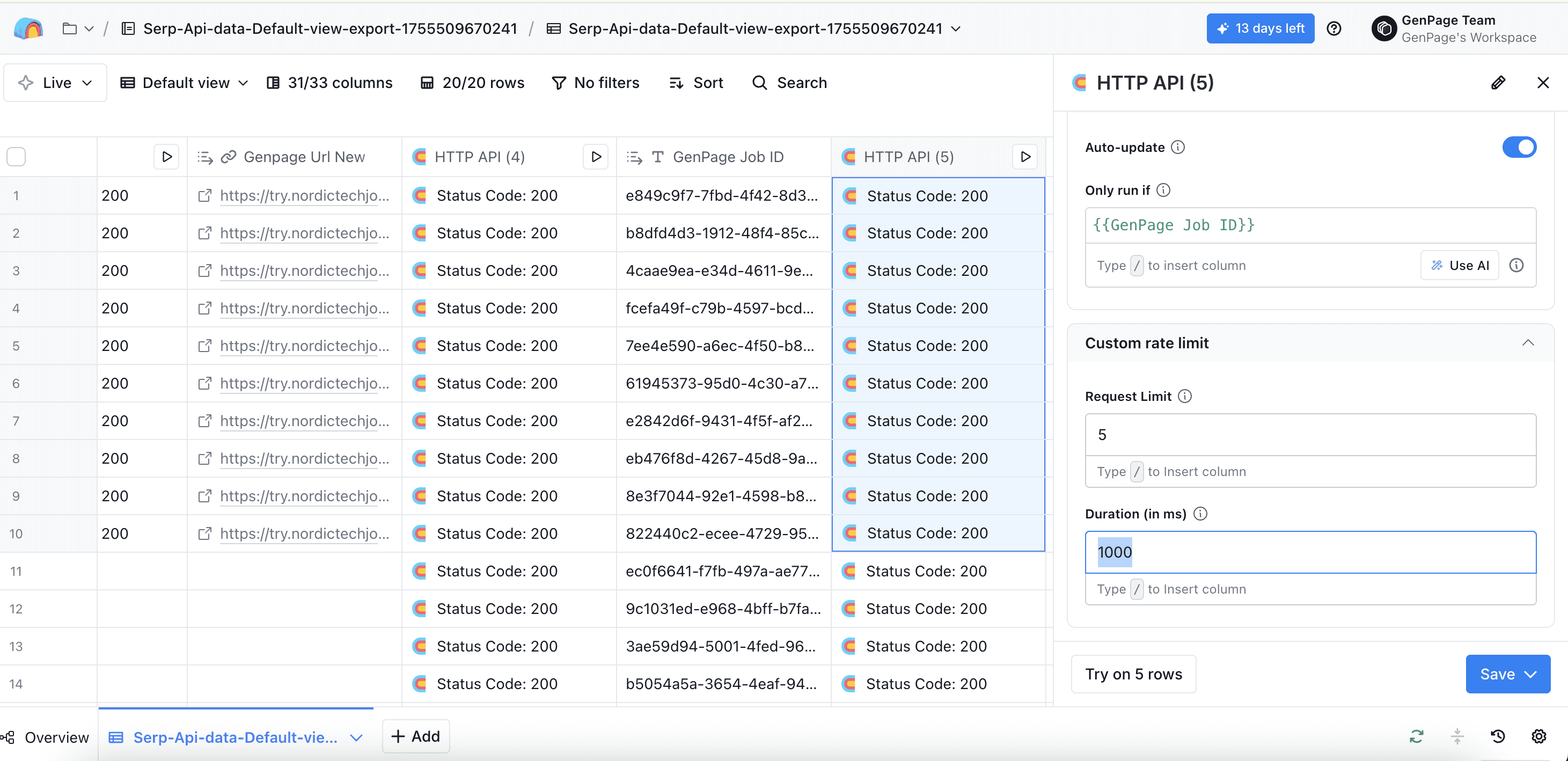This screenshot has height=761, width=1568.
Task: Click the 13 days left trial badge
Action: click(x=1260, y=28)
